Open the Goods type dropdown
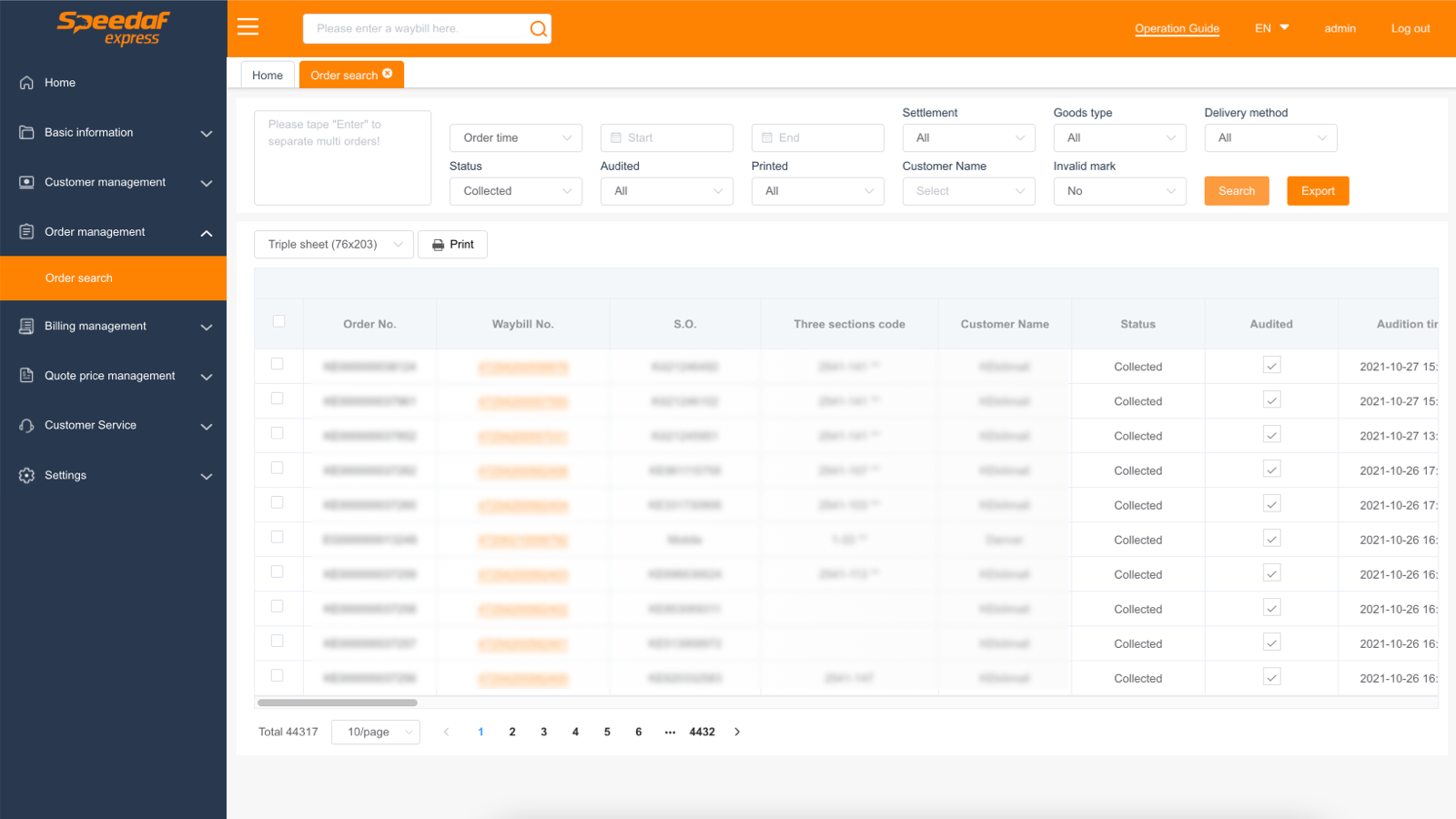Image resolution: width=1456 pixels, height=819 pixels. 1120,137
